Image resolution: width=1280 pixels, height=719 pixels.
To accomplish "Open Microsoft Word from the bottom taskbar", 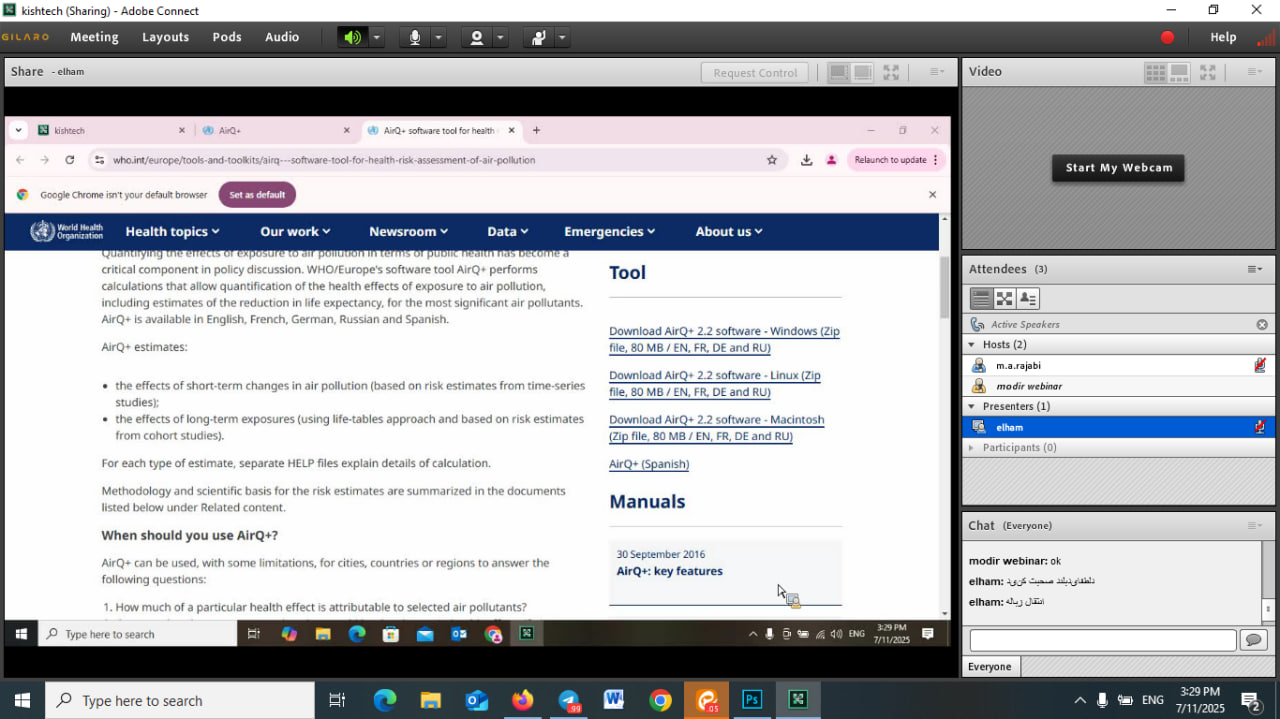I will 614,700.
